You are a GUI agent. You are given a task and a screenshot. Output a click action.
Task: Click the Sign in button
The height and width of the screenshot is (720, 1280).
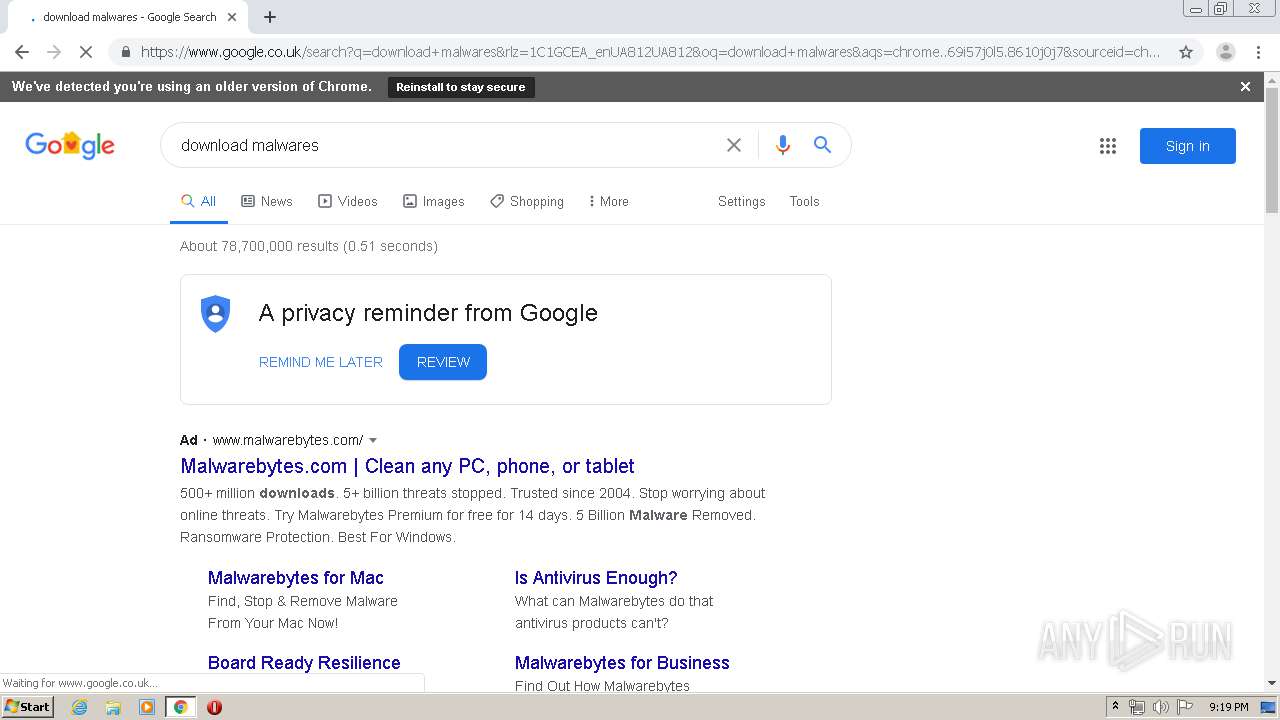click(1188, 146)
